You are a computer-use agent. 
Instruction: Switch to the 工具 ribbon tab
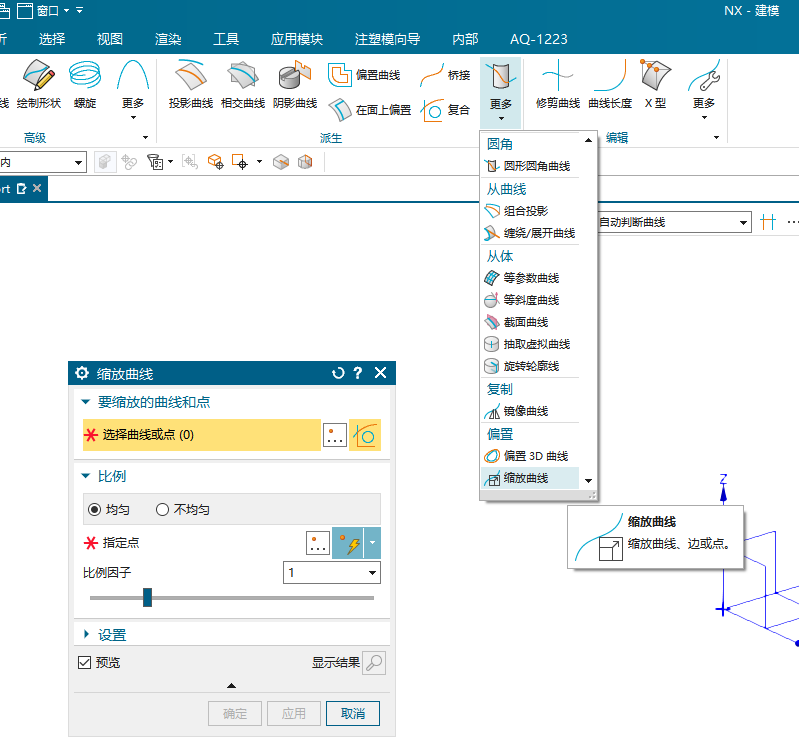(x=226, y=39)
